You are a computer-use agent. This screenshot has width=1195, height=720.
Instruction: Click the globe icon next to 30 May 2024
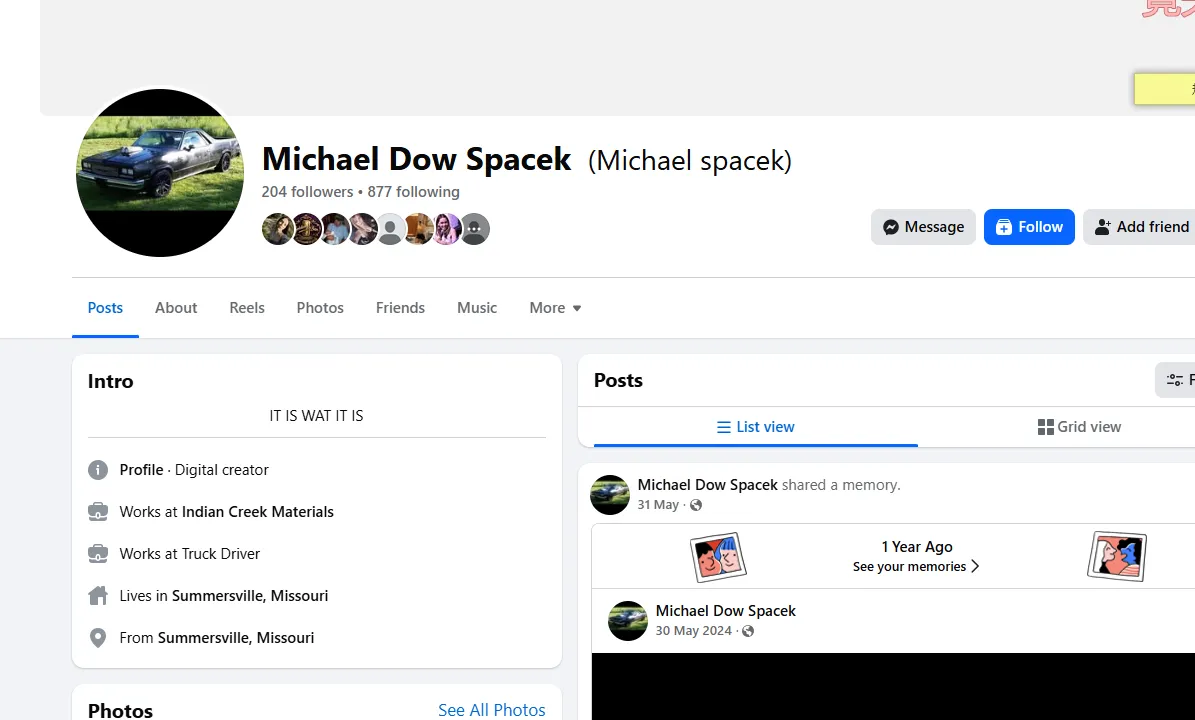click(748, 631)
